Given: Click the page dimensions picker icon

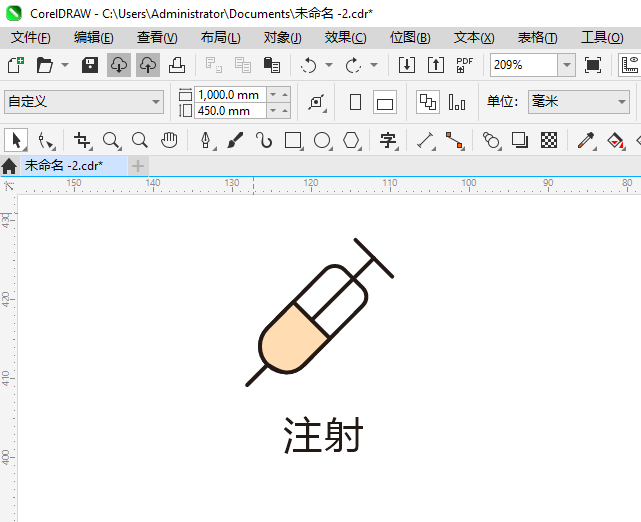Looking at the screenshot, I should [x=317, y=102].
